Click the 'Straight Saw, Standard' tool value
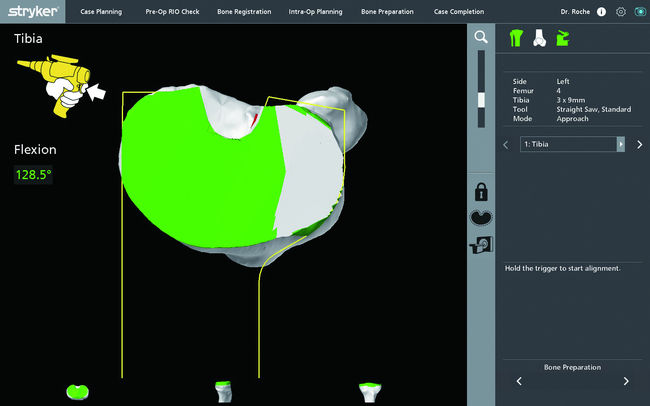650x406 pixels. [x=594, y=109]
